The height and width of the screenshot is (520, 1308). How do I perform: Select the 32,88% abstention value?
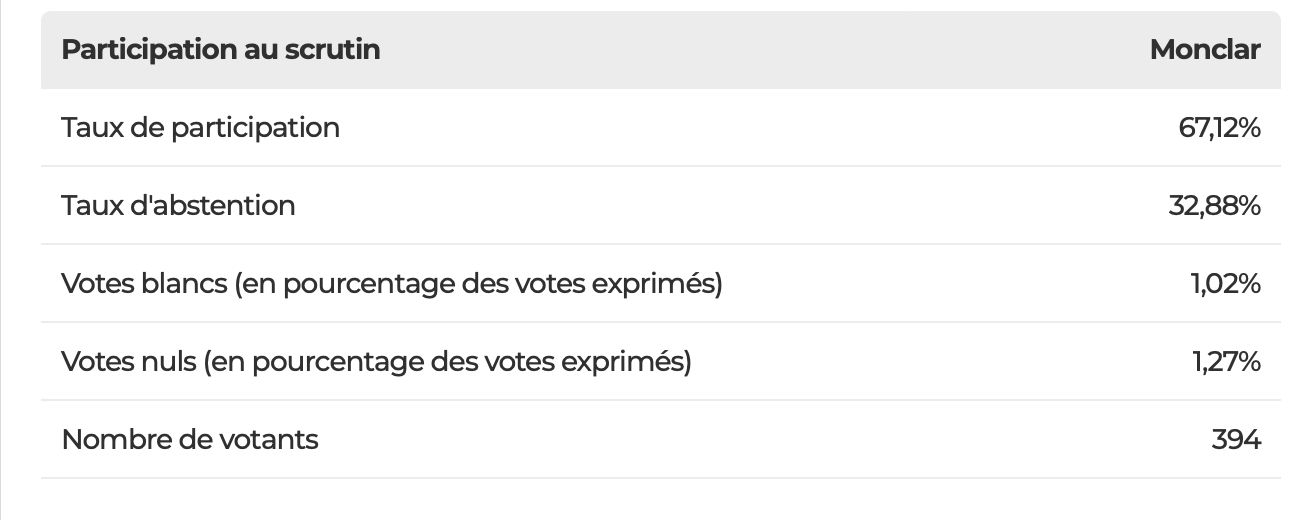[1214, 206]
